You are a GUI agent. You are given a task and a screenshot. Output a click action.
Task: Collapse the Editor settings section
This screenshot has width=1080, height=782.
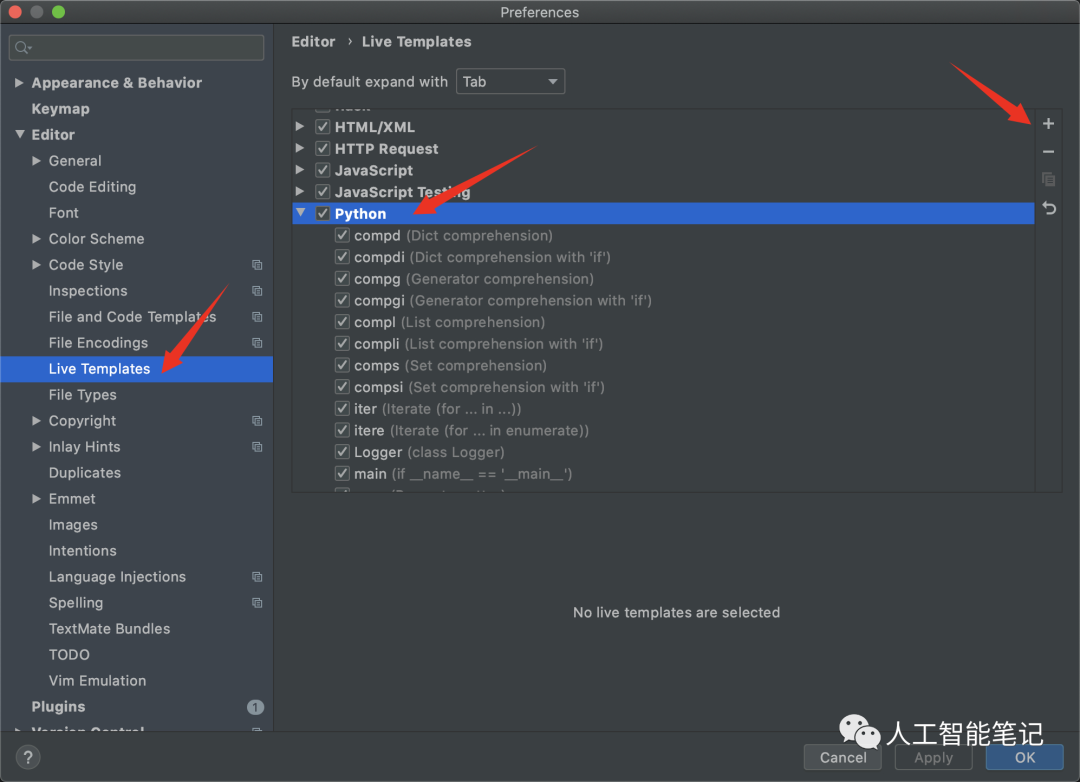[19, 134]
